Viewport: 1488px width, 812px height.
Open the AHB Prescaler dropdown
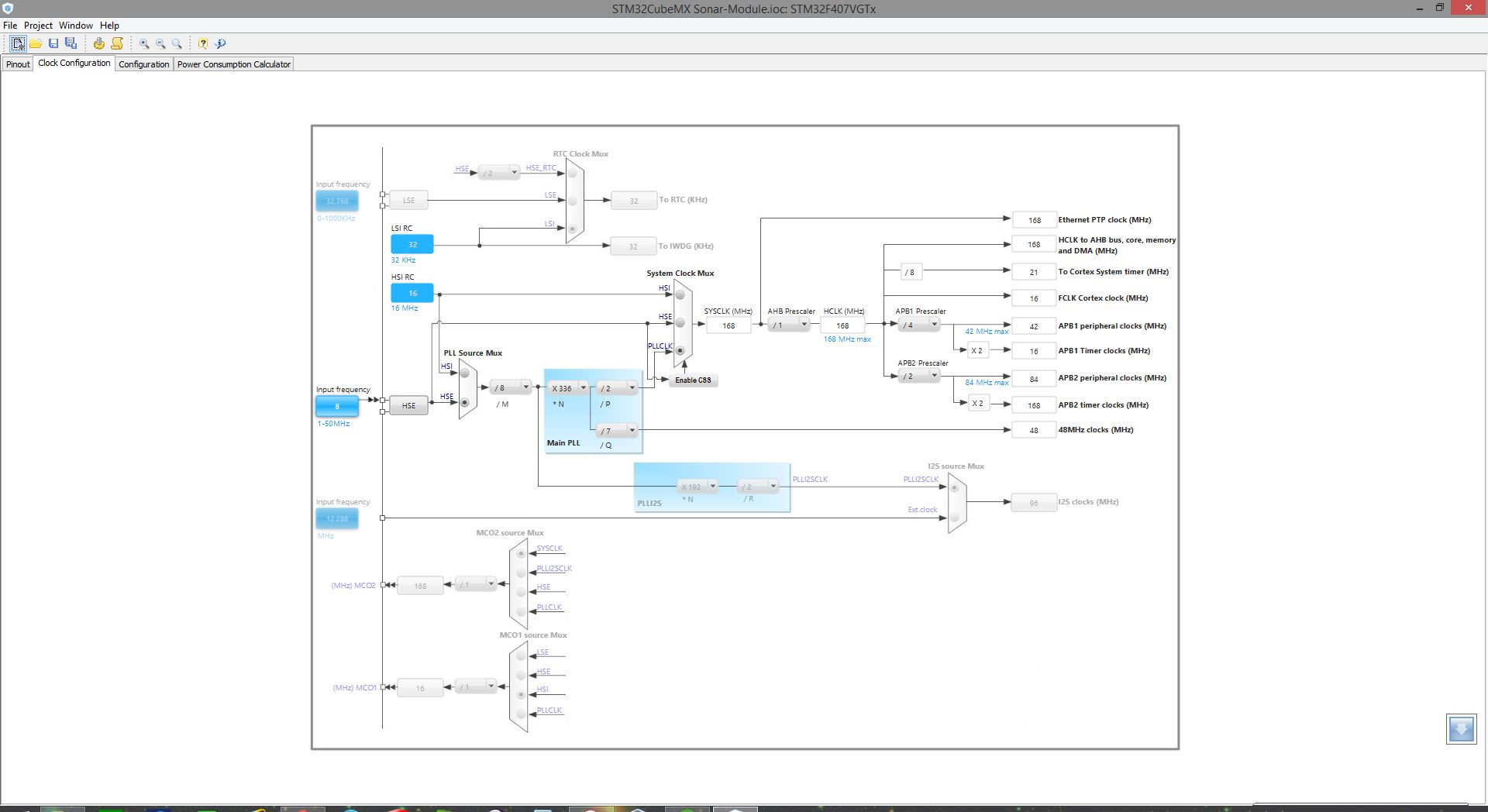789,325
